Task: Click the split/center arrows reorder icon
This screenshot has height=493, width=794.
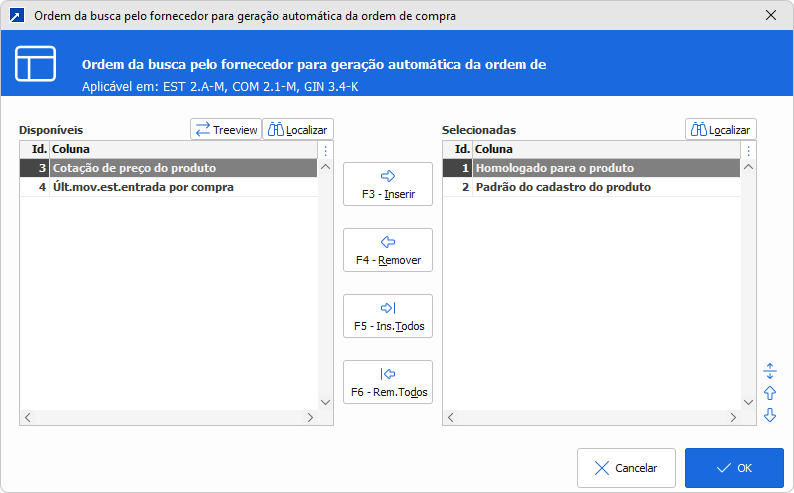Action: [770, 371]
